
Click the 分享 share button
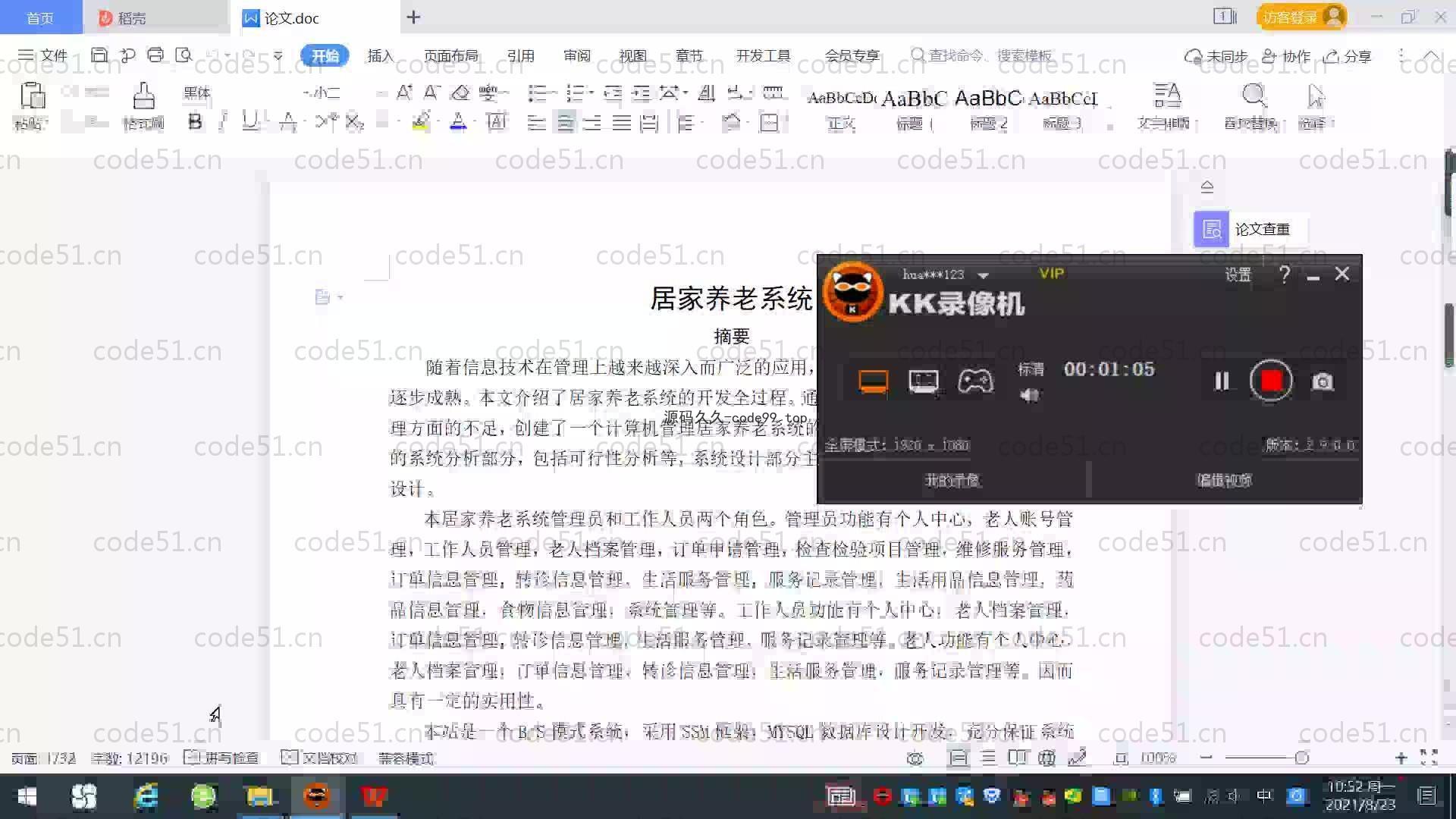(x=1348, y=56)
